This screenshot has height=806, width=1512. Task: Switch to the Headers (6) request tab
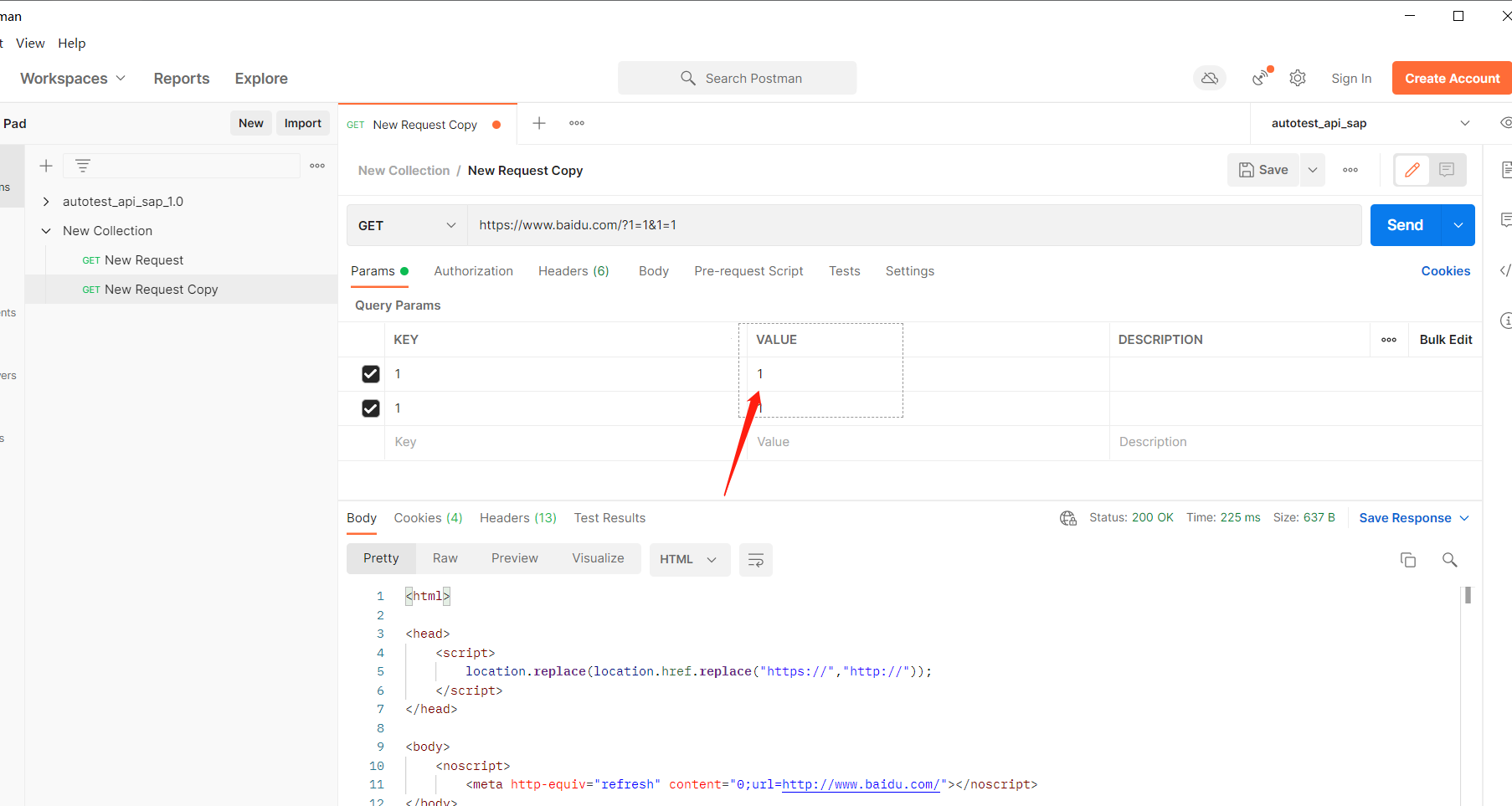pyautogui.click(x=573, y=271)
